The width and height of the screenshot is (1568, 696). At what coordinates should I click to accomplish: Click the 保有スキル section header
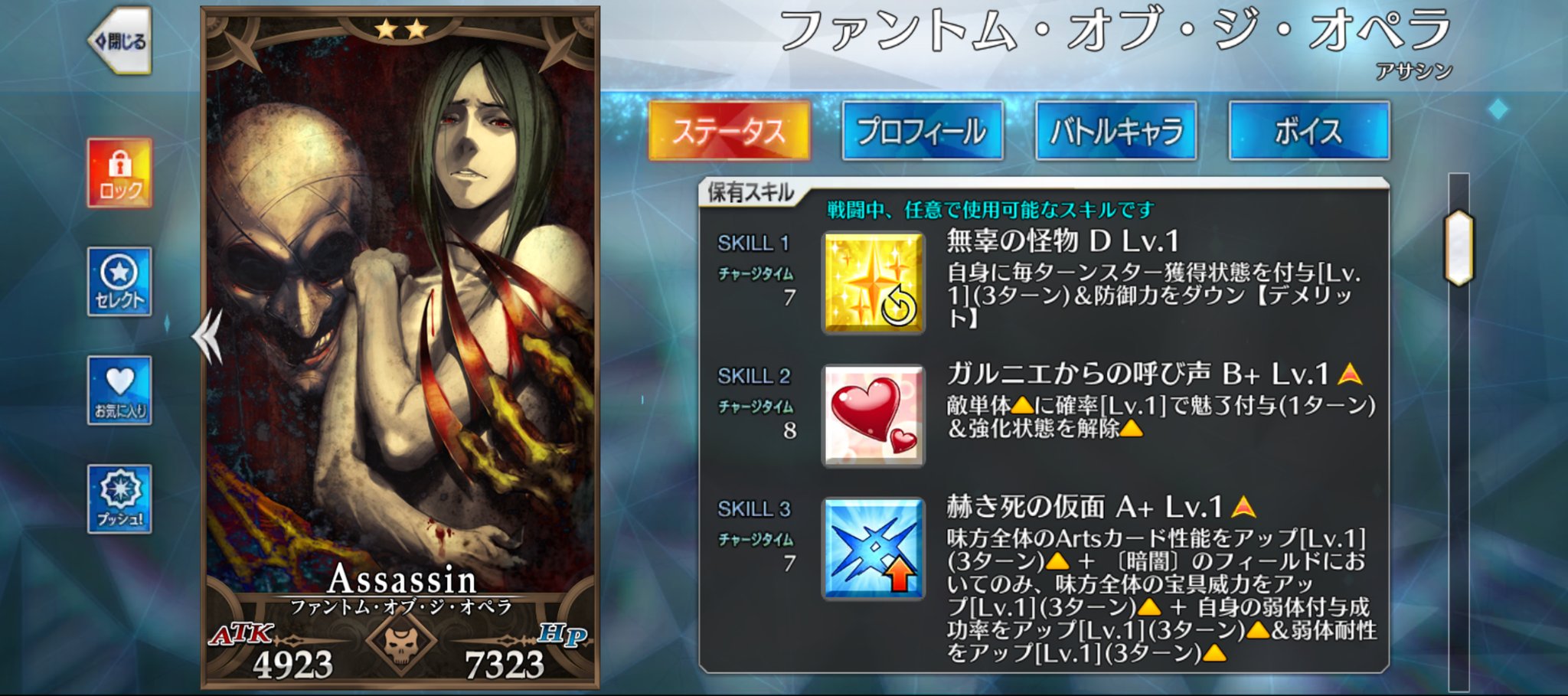(x=750, y=192)
